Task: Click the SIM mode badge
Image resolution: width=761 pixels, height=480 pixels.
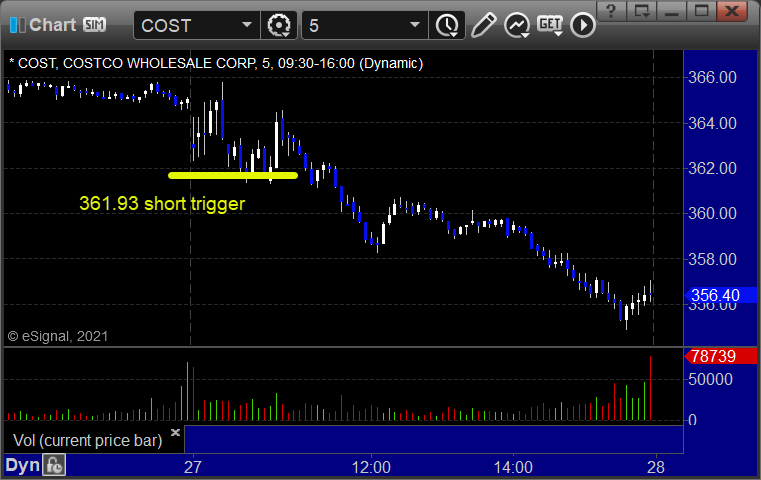Action: click(94, 24)
